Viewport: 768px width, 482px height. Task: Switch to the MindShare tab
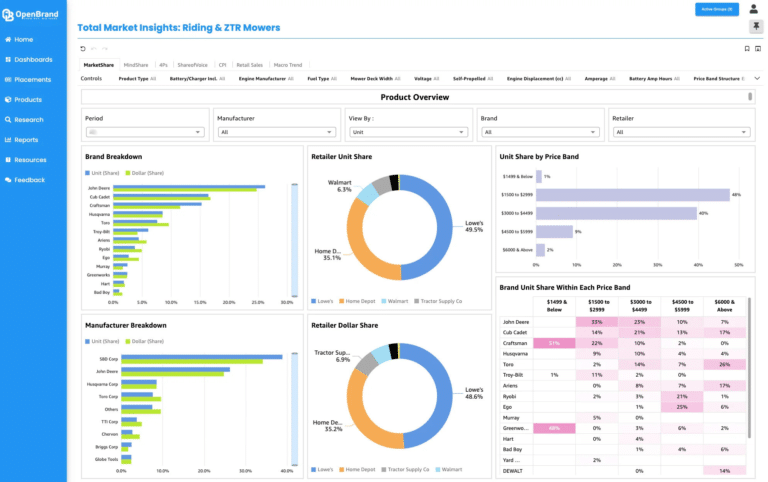136,65
